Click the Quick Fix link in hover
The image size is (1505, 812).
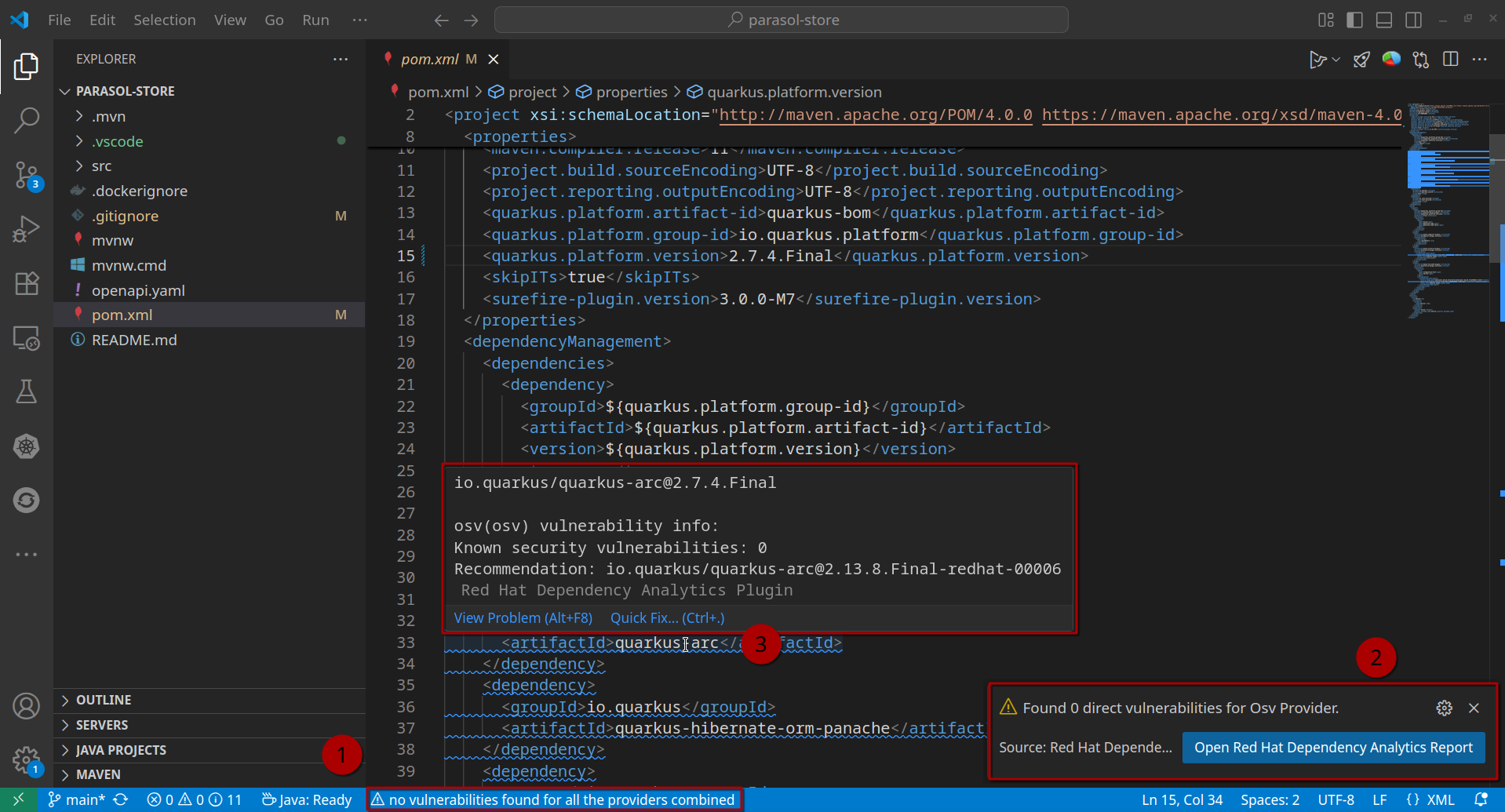click(x=667, y=618)
